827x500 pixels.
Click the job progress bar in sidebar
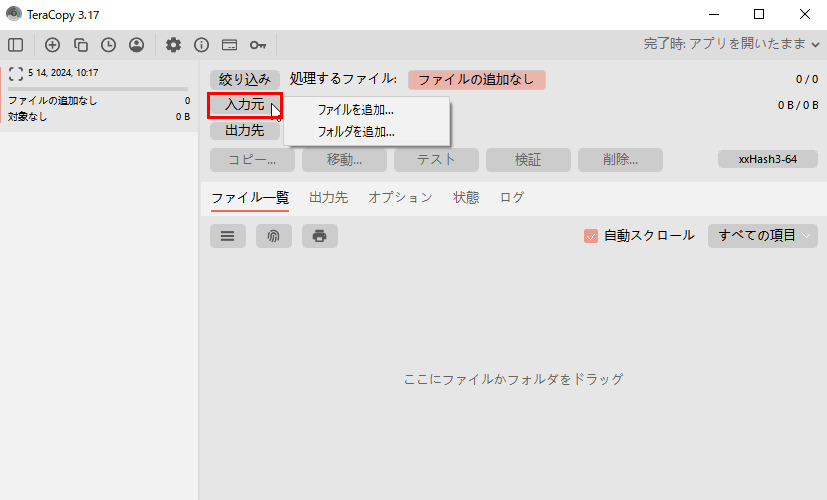pyautogui.click(x=98, y=89)
